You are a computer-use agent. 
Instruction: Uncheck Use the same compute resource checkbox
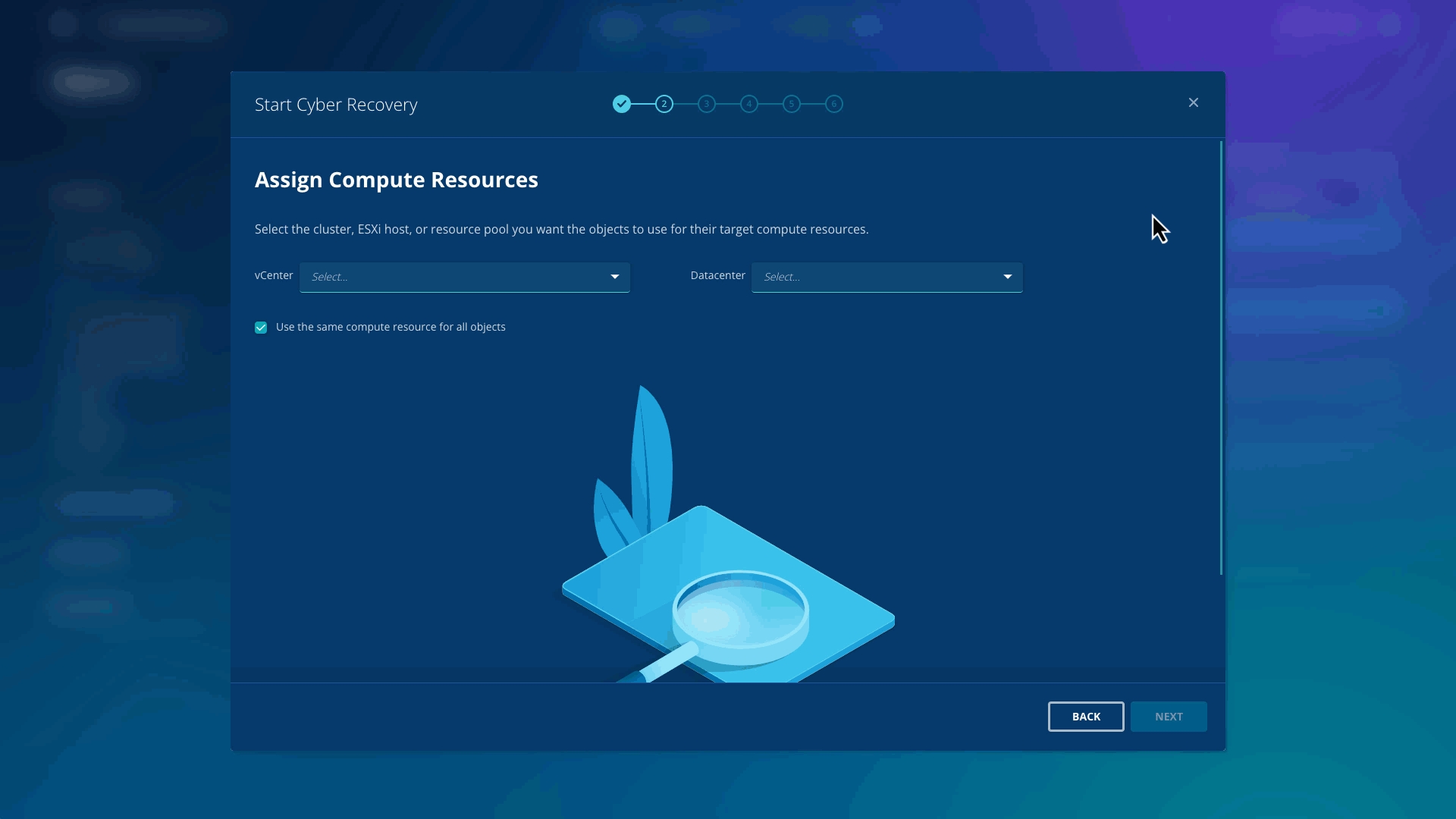point(261,328)
